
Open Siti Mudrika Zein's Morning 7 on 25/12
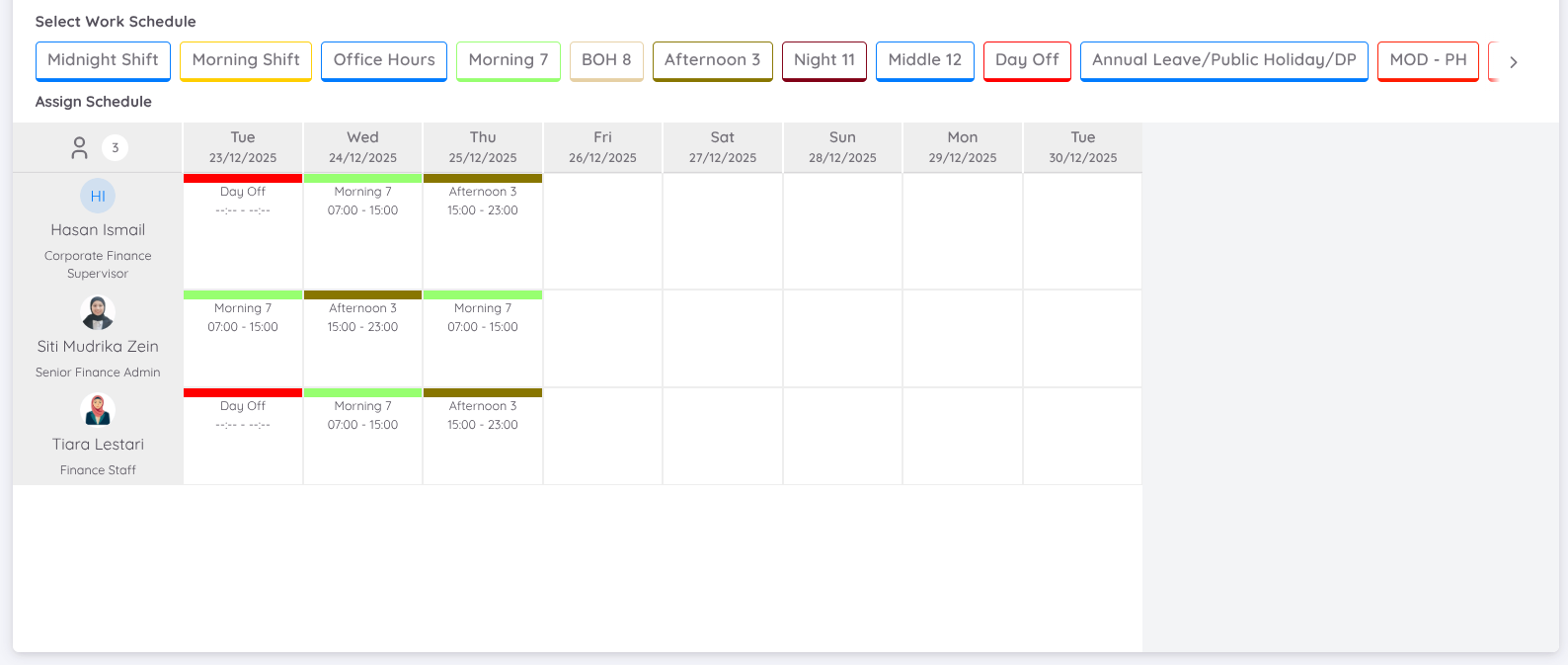[483, 339]
